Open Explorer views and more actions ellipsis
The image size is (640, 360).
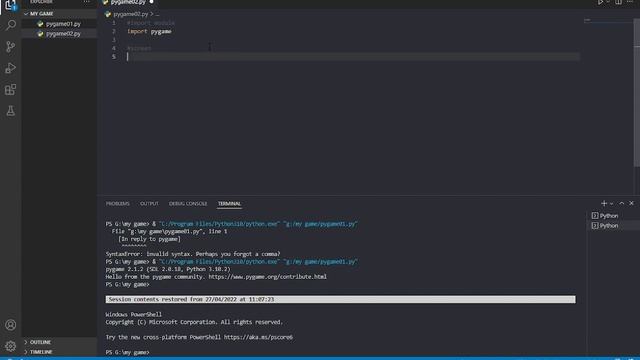86,2
